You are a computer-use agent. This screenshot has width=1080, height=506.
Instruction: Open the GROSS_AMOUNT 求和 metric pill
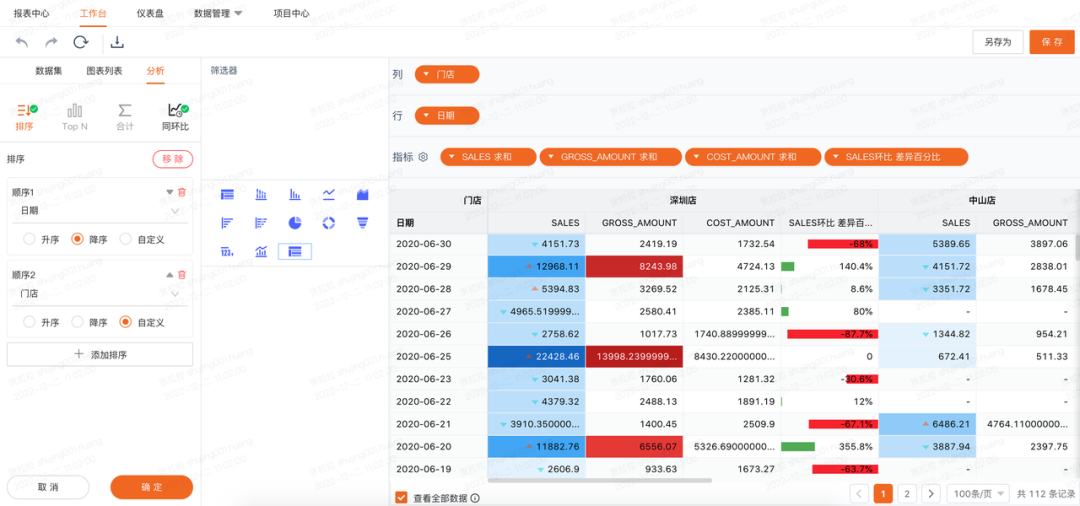[x=611, y=157]
